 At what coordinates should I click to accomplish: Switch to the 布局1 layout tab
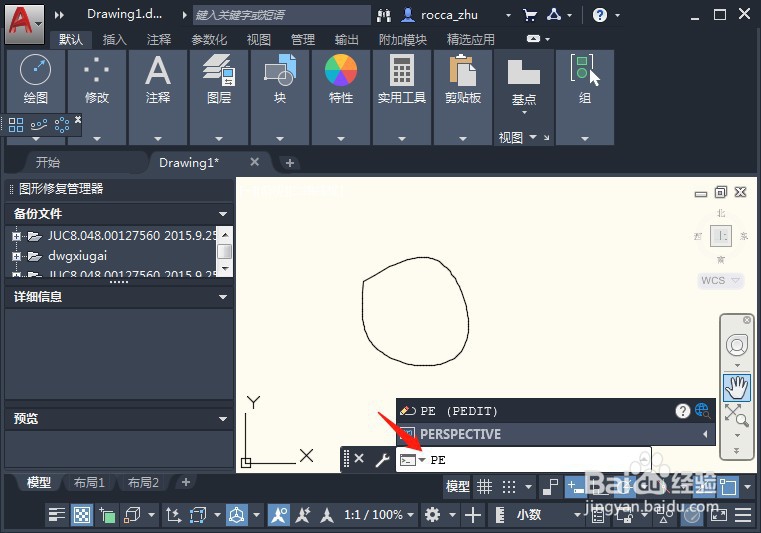tap(89, 482)
